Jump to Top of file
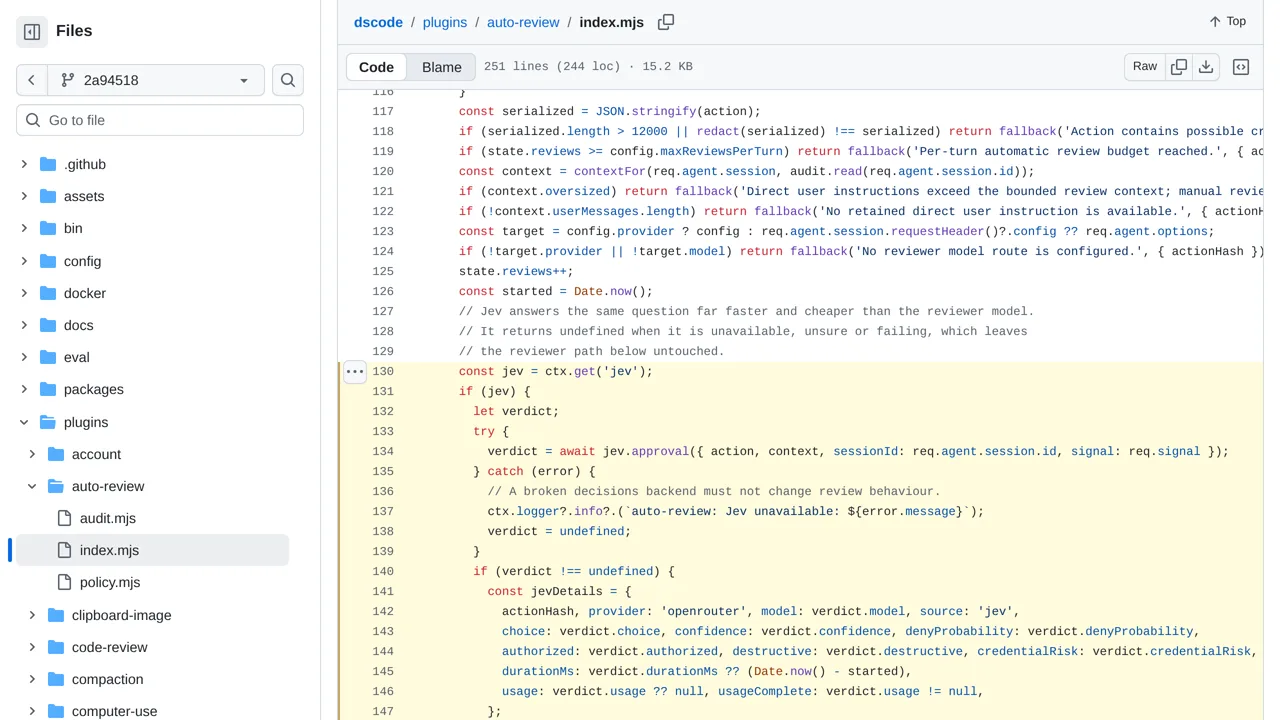Screen dimensions: 1280x720 1227,21
